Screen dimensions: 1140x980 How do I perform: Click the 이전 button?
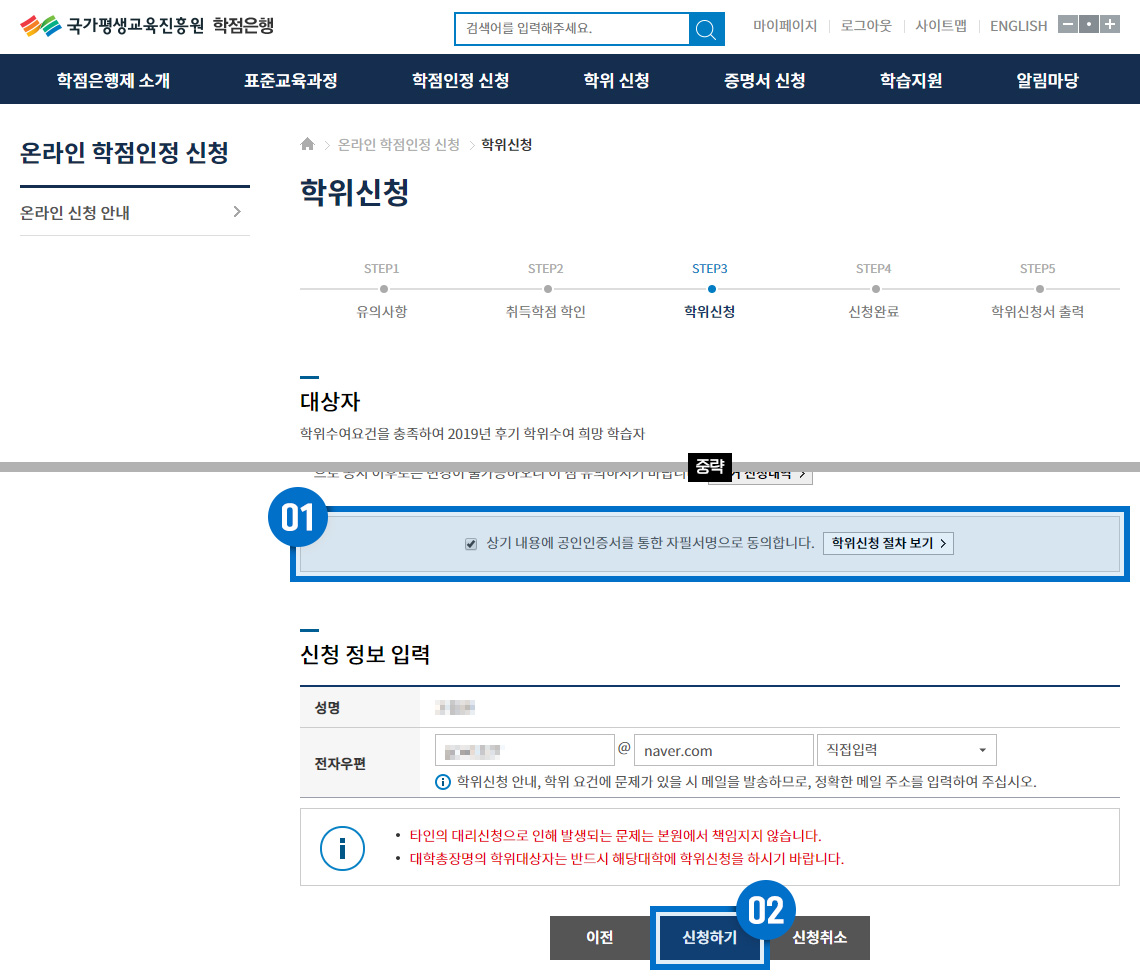tap(599, 938)
